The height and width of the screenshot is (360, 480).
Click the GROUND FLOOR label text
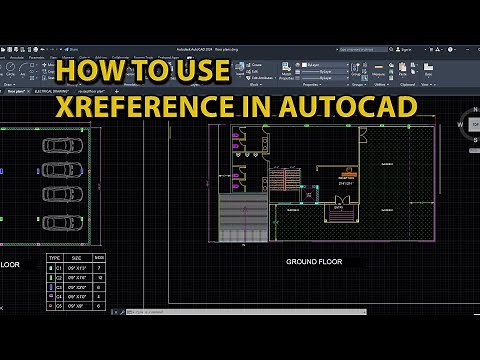314,262
